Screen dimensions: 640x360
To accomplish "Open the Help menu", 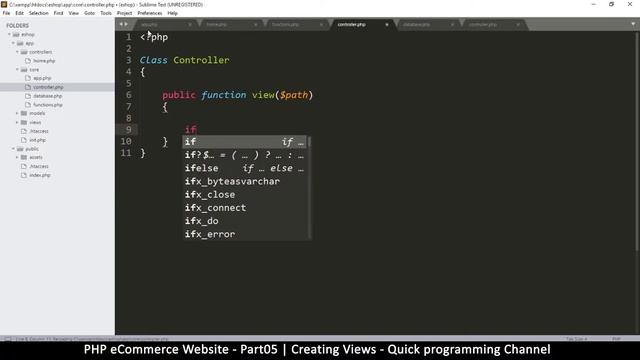I will [x=172, y=13].
